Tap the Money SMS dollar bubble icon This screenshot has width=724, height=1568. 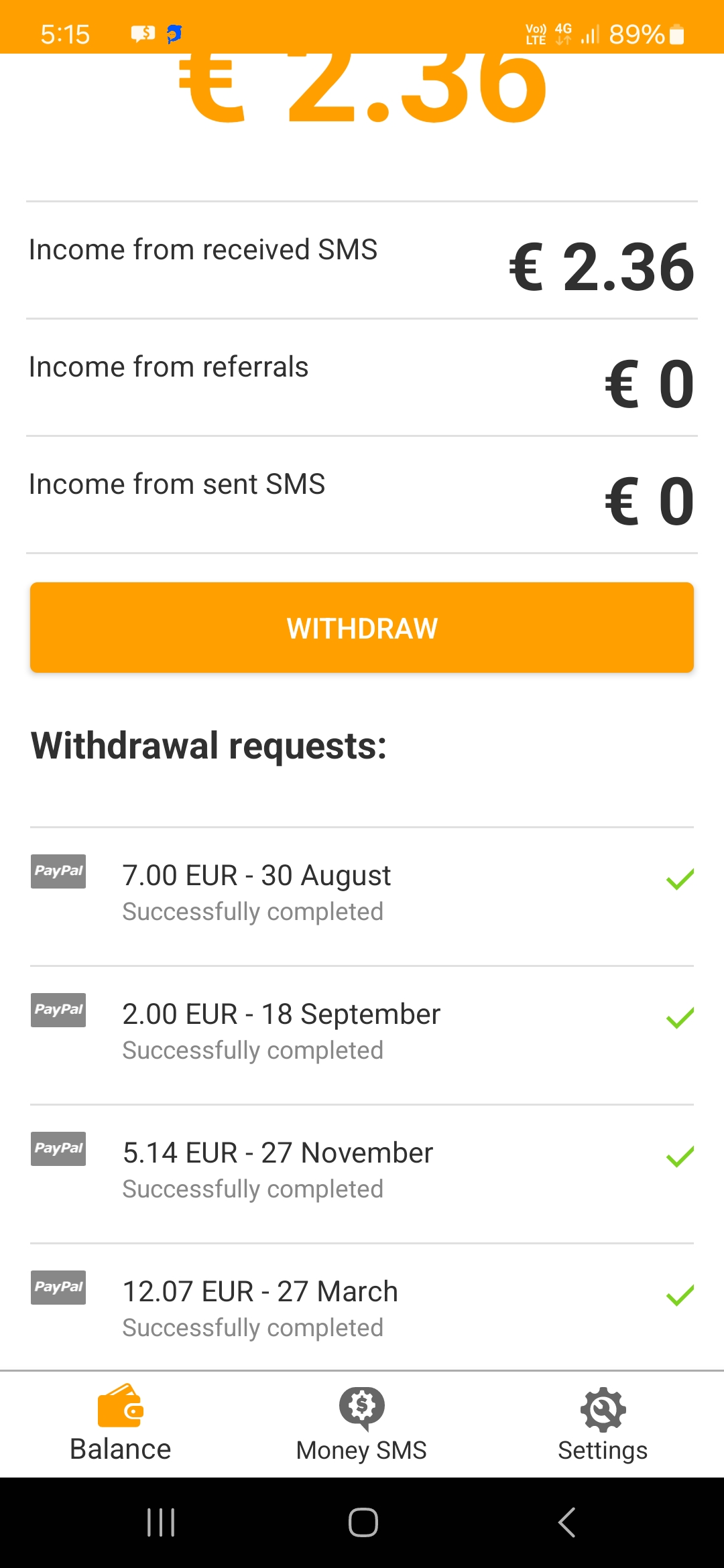[362, 1407]
